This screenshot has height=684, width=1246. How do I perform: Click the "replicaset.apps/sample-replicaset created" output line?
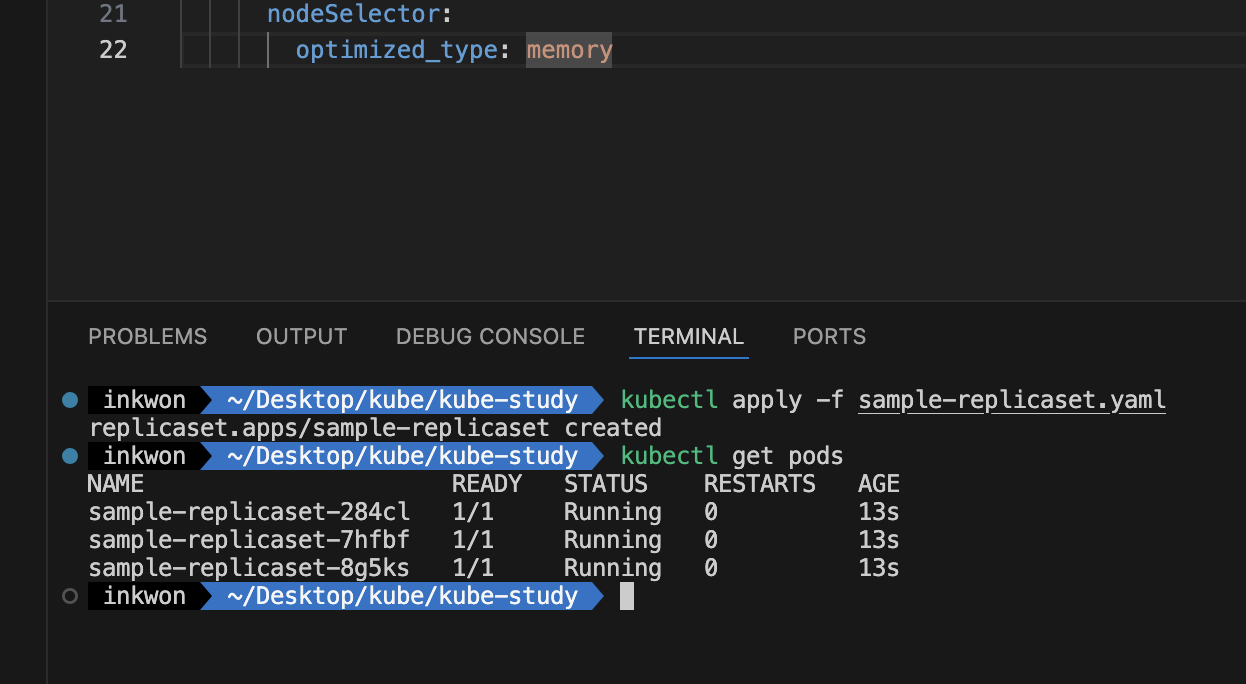click(x=375, y=429)
